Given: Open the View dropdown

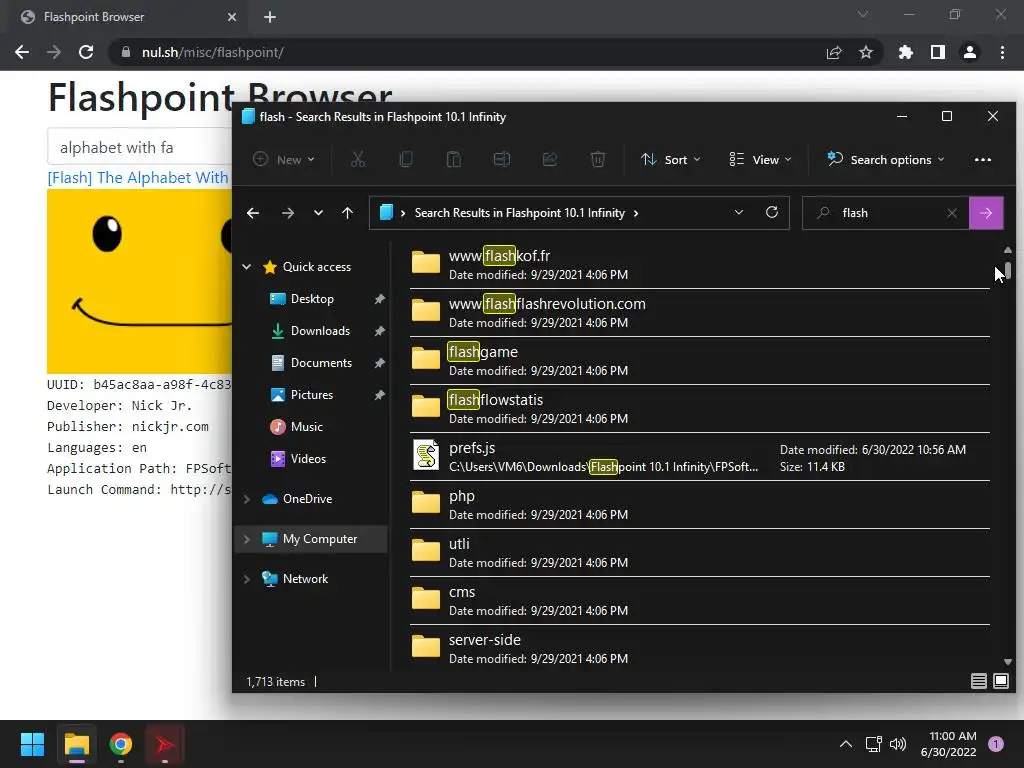Looking at the screenshot, I should coord(760,159).
